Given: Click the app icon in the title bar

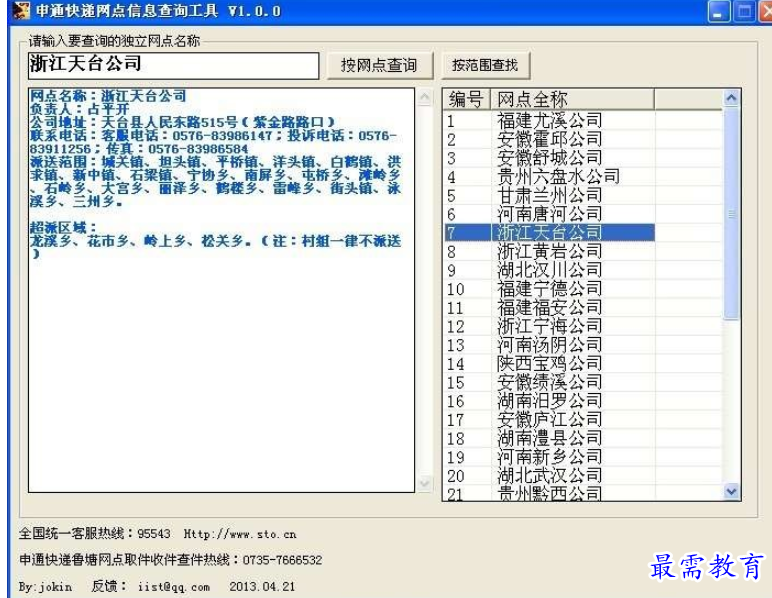Looking at the screenshot, I should point(22,10).
